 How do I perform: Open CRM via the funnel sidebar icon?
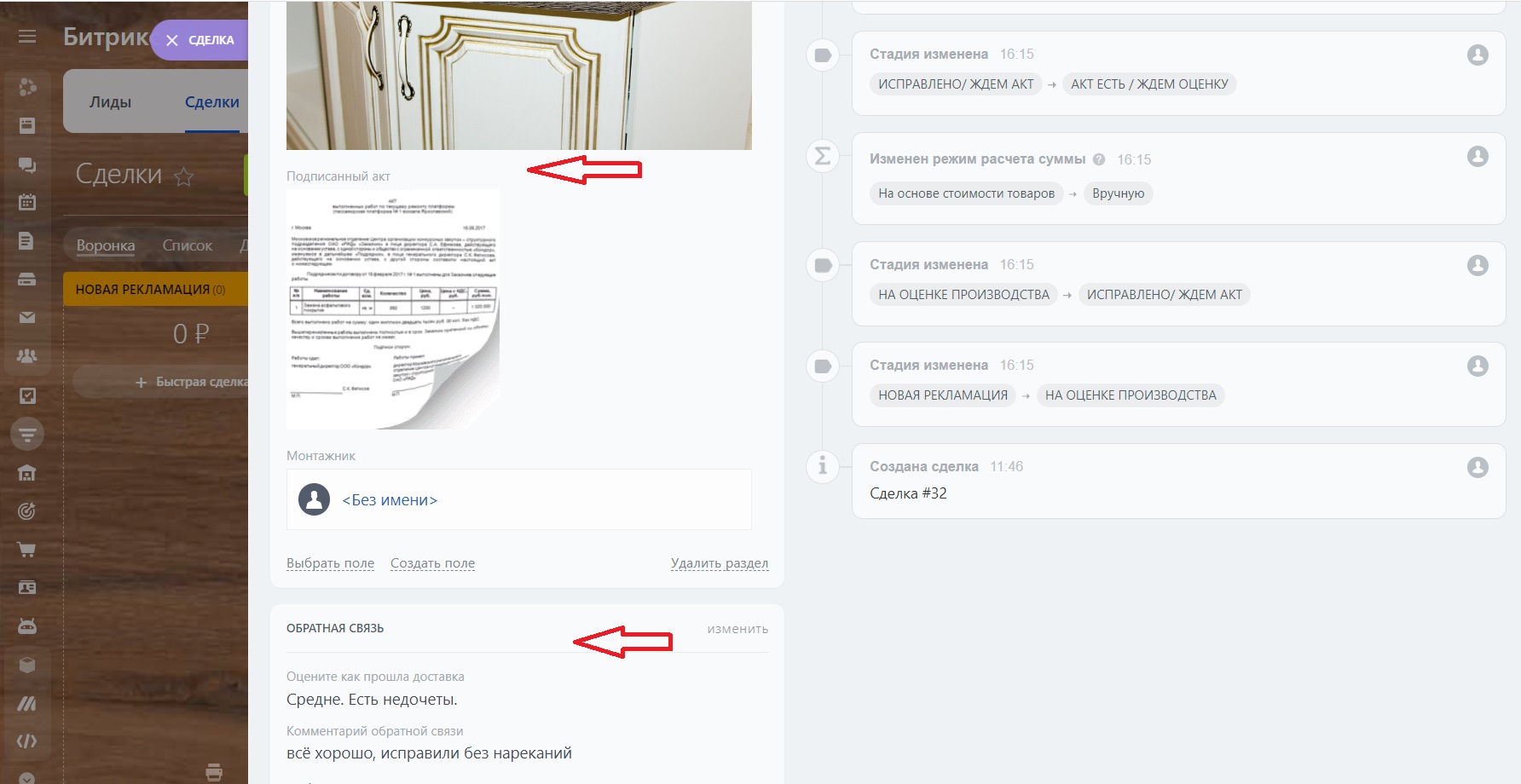point(27,435)
